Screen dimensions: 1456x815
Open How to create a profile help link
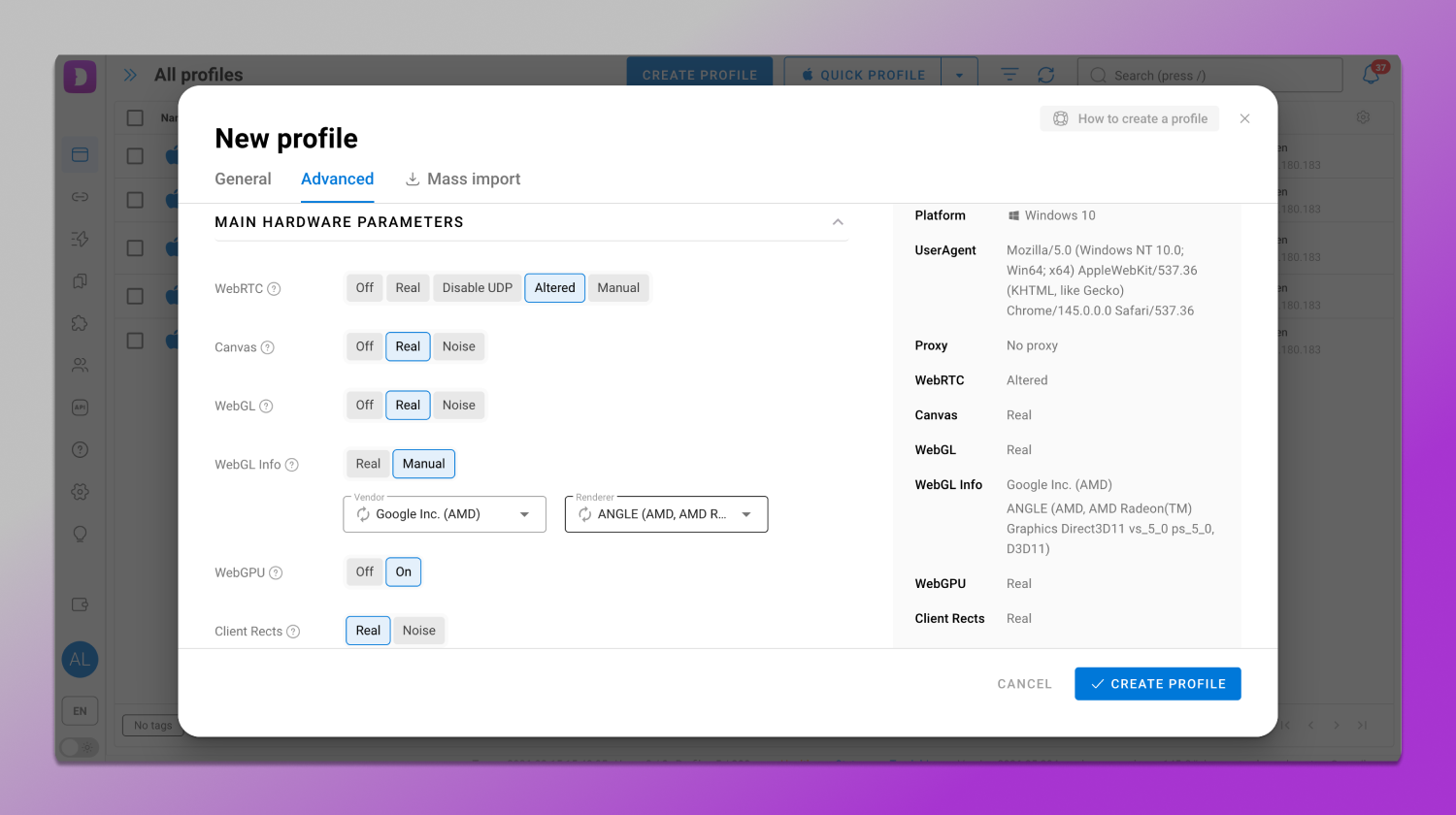pyautogui.click(x=1130, y=118)
